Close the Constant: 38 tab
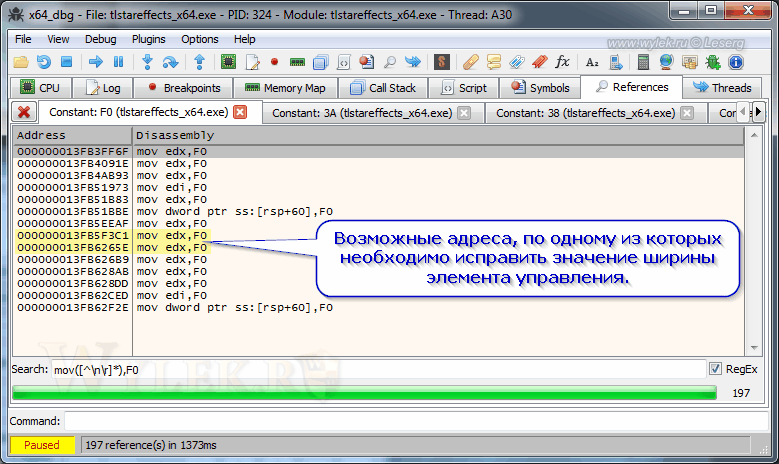The width and height of the screenshot is (779, 464). pyautogui.click(x=687, y=113)
